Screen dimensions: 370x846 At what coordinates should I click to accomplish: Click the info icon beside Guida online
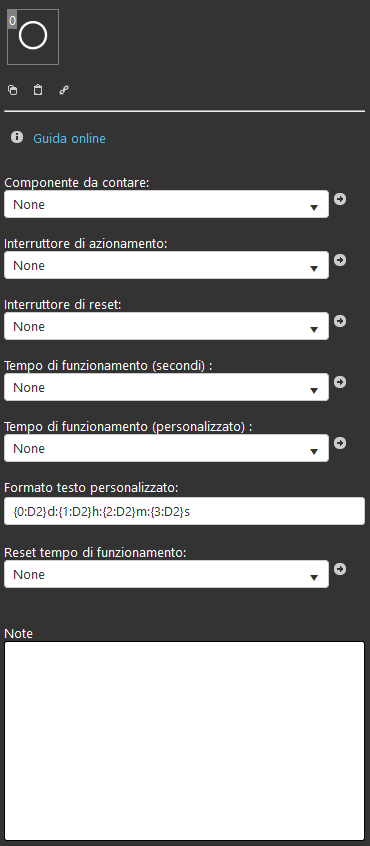click(17, 138)
